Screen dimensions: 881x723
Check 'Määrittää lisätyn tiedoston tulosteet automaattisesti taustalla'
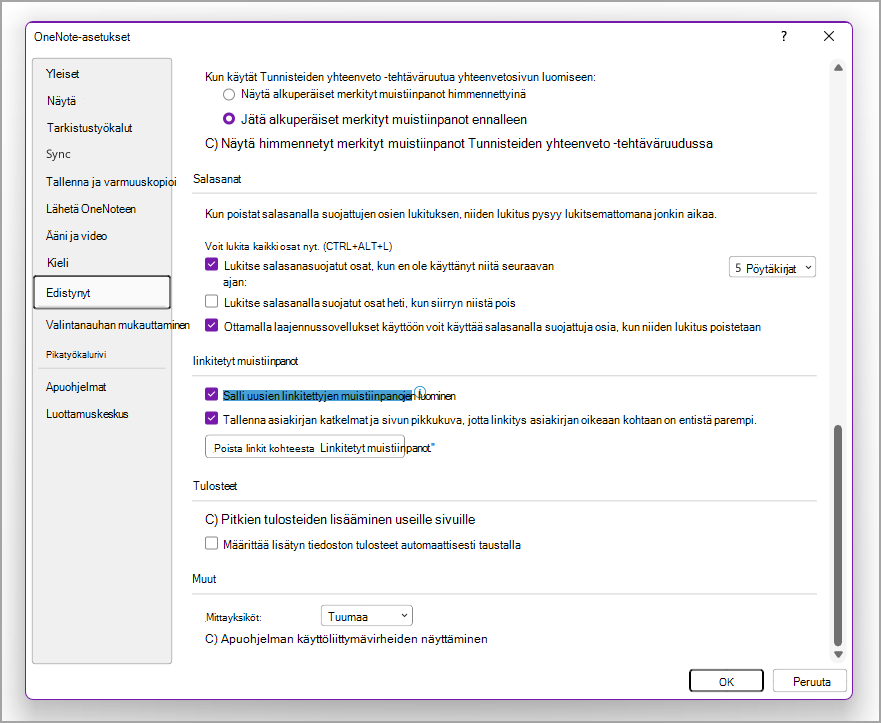[211, 543]
